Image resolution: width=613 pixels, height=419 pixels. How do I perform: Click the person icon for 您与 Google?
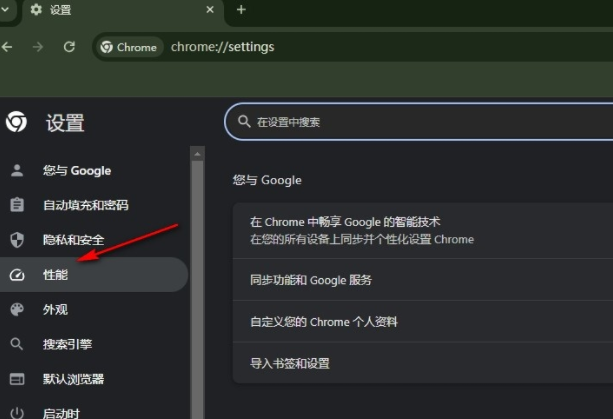(x=17, y=170)
